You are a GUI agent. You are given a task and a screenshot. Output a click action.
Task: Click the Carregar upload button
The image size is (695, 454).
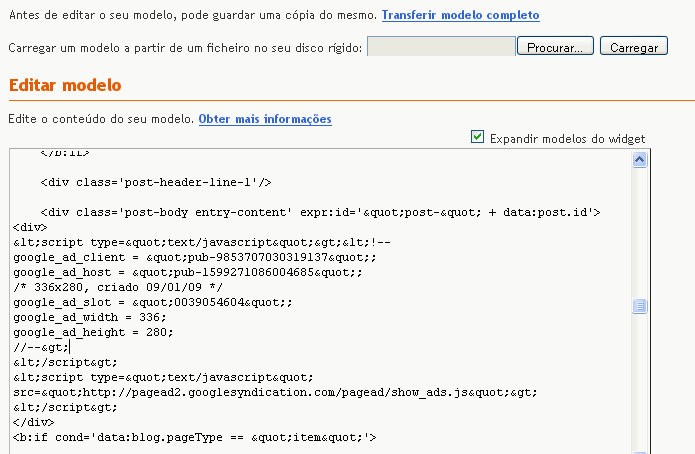click(x=633, y=46)
